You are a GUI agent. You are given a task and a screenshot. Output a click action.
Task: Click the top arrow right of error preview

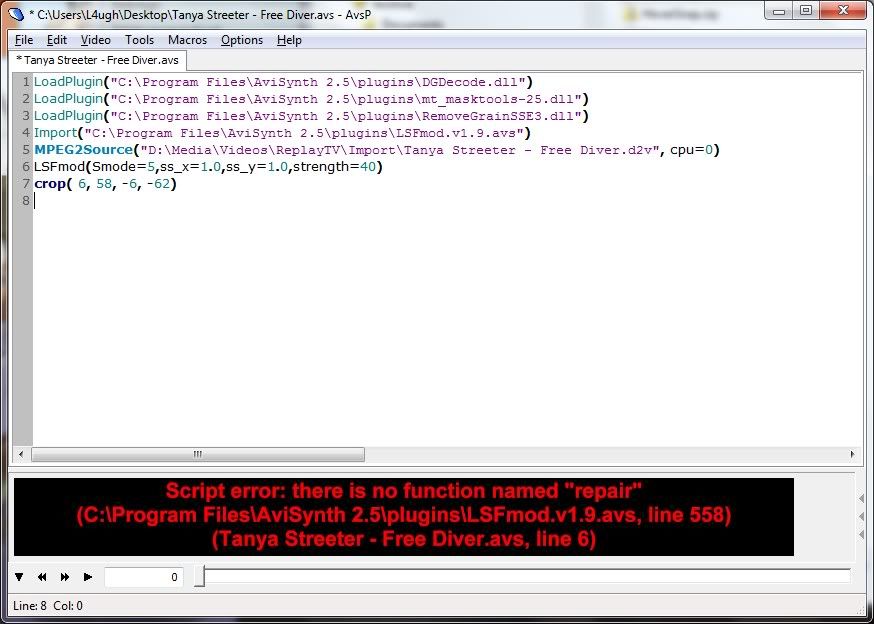click(861, 497)
